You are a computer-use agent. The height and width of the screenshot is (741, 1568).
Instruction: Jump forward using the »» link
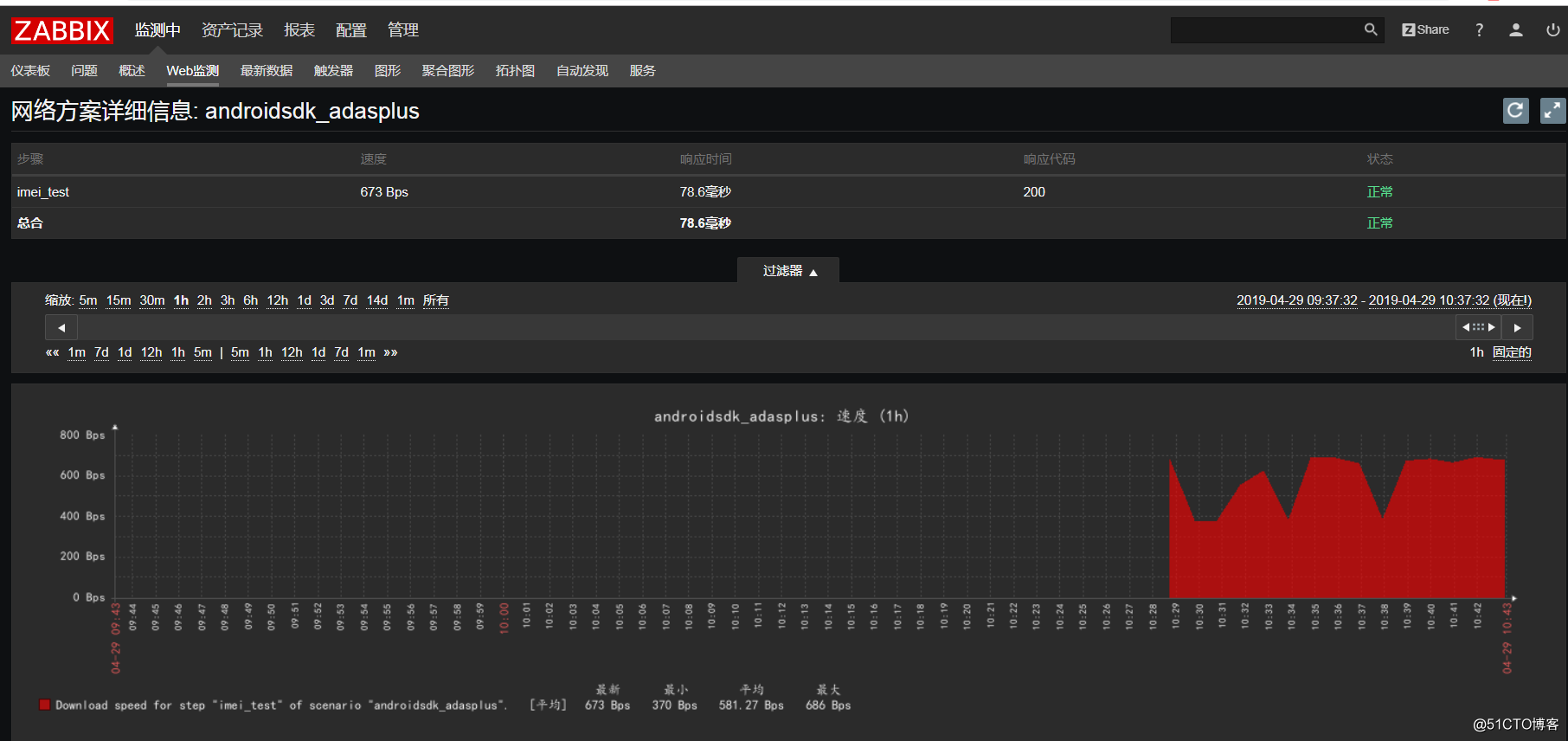coord(390,352)
